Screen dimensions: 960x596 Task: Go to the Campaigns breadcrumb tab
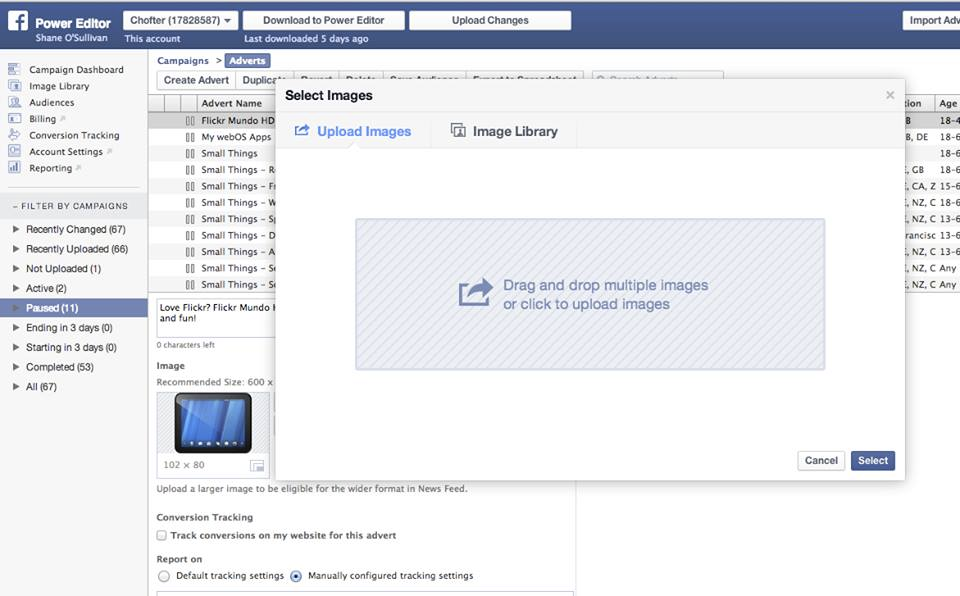pyautogui.click(x=183, y=61)
